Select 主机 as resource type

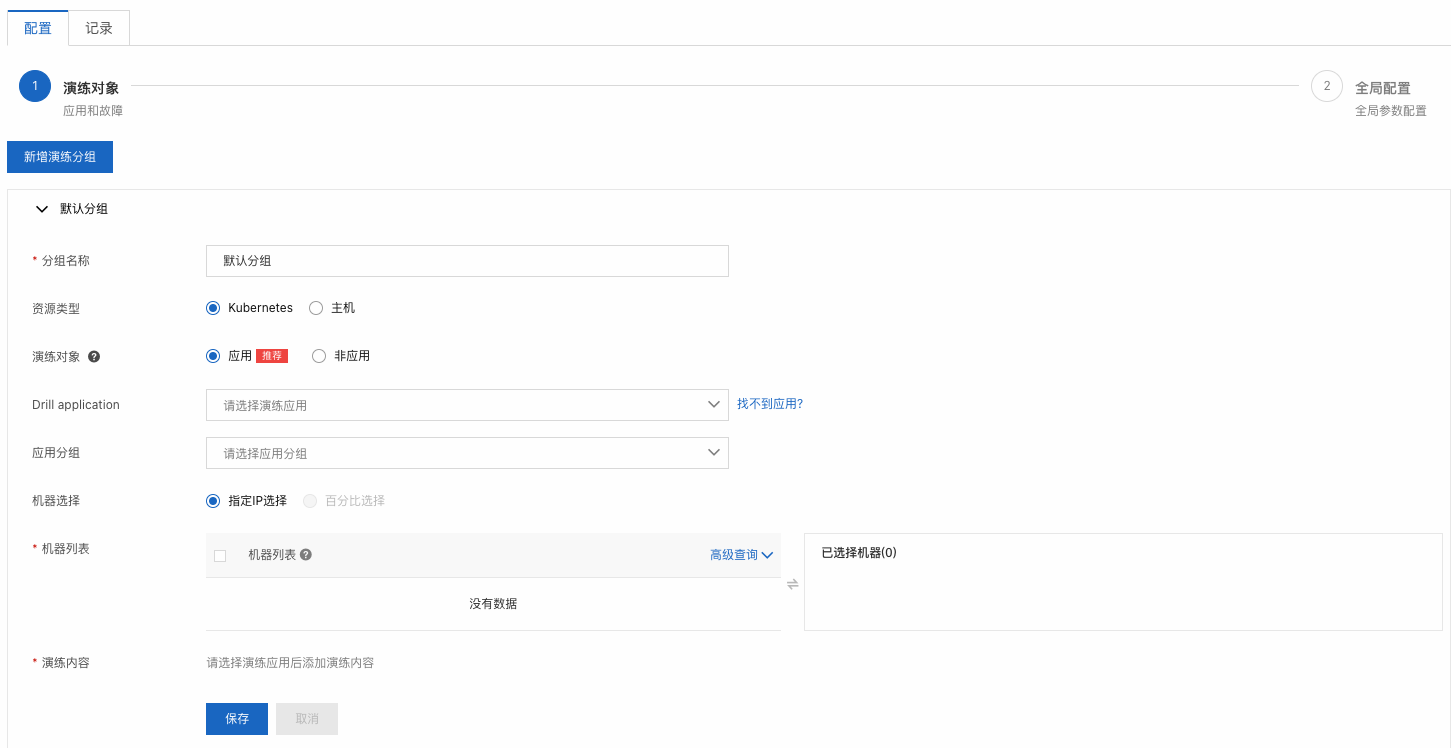click(316, 308)
